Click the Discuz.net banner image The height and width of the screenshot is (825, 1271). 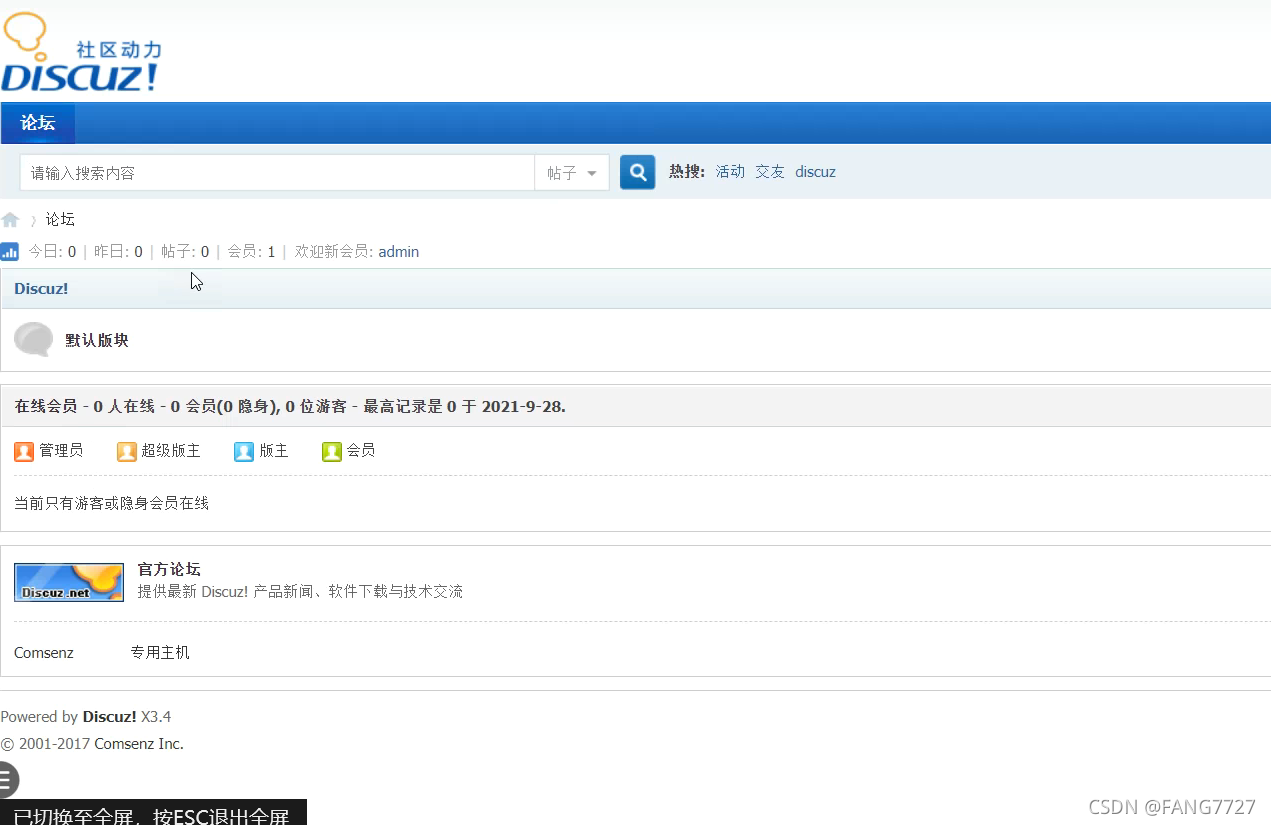[x=69, y=582]
